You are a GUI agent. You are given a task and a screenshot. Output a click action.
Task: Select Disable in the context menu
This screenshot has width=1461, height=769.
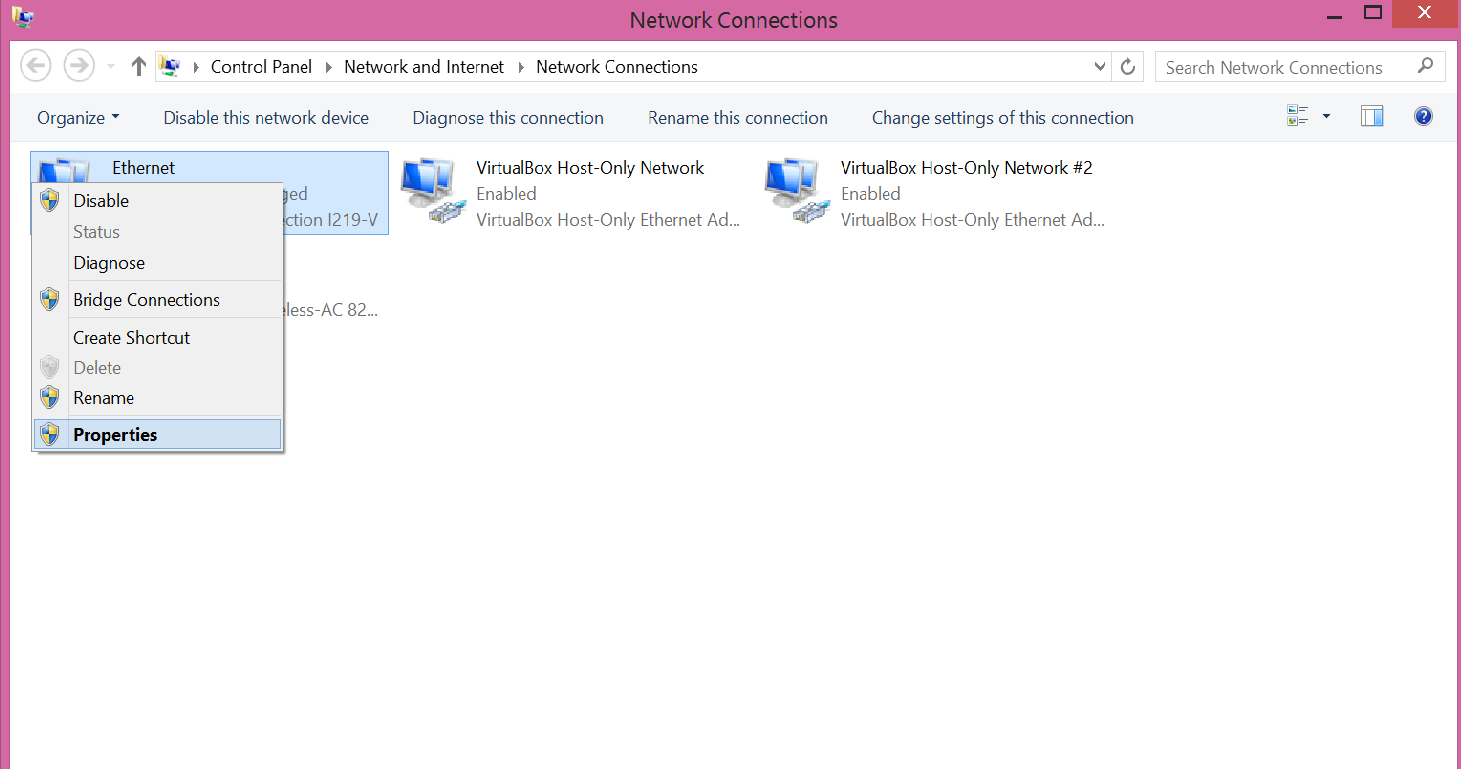tap(101, 201)
